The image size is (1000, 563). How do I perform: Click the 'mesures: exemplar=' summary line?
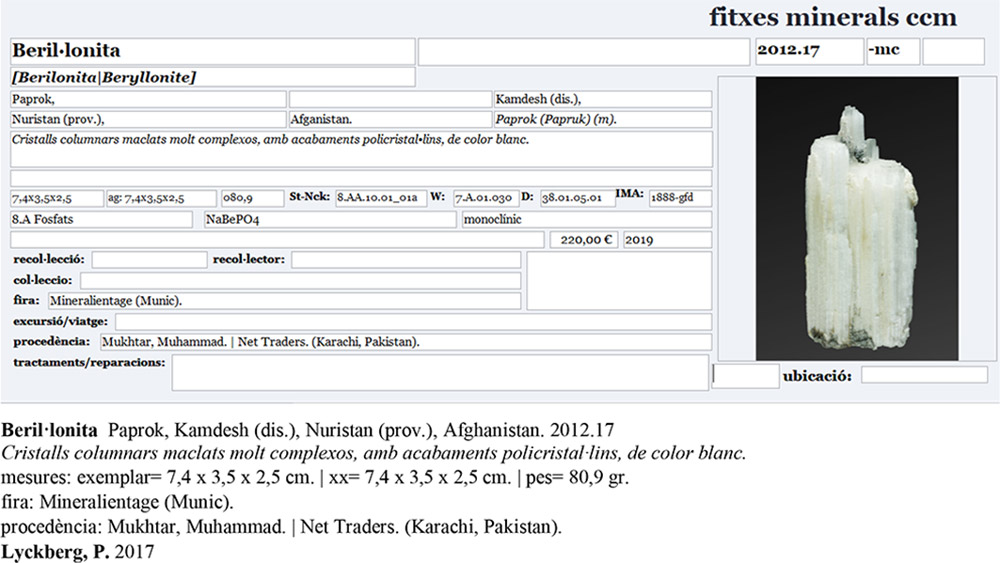[x=315, y=478]
